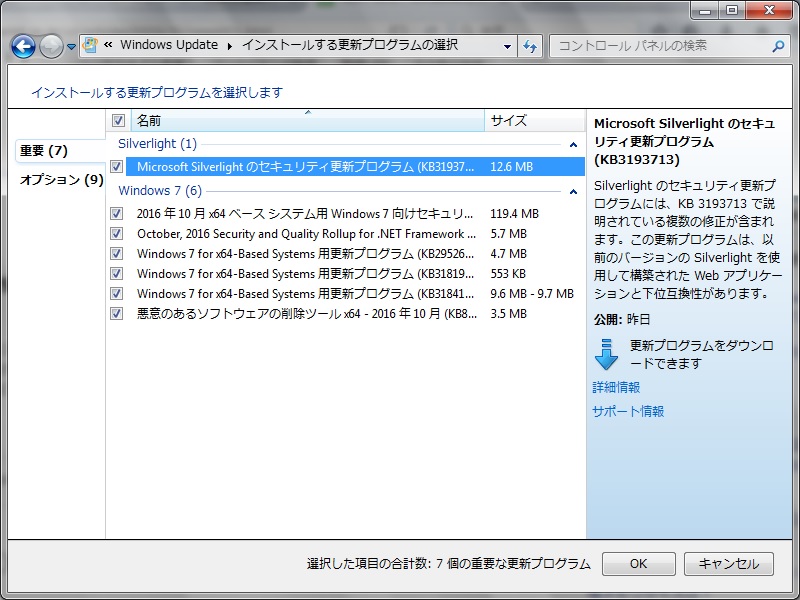Uncheck the October 2016 .NET Framework rollup

click(116, 233)
